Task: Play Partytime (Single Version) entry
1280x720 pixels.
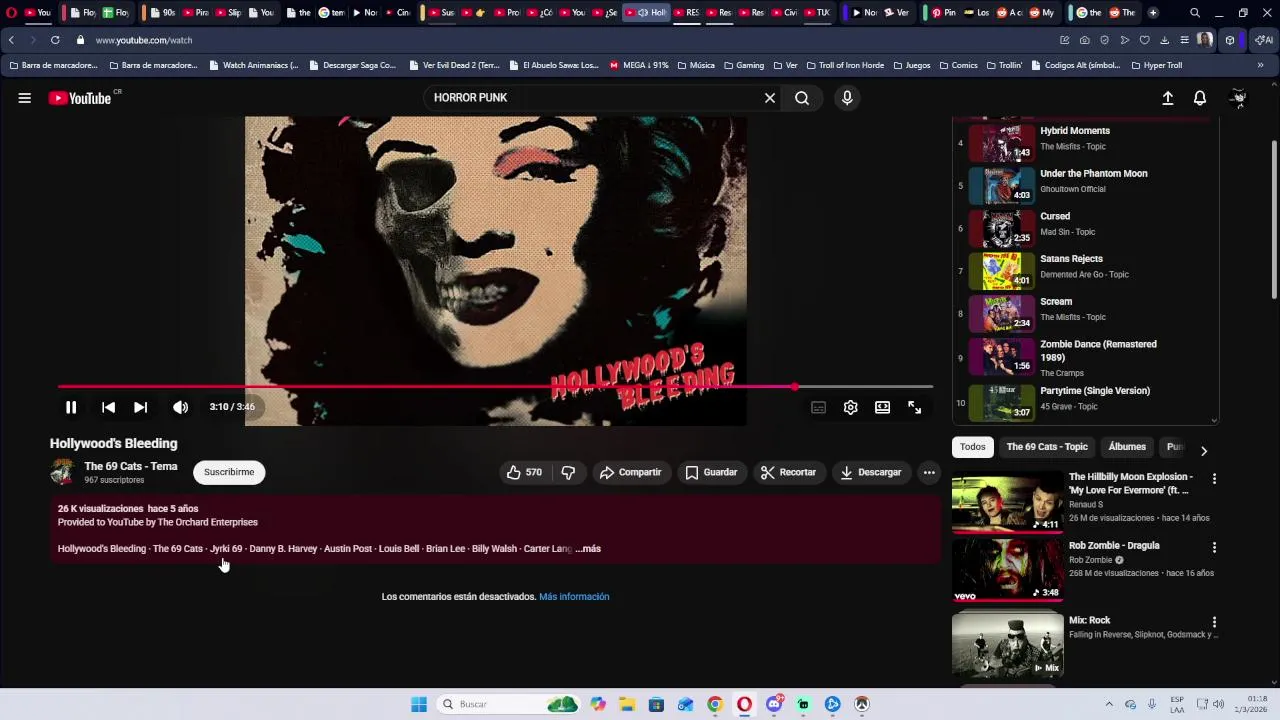Action: [1085, 402]
